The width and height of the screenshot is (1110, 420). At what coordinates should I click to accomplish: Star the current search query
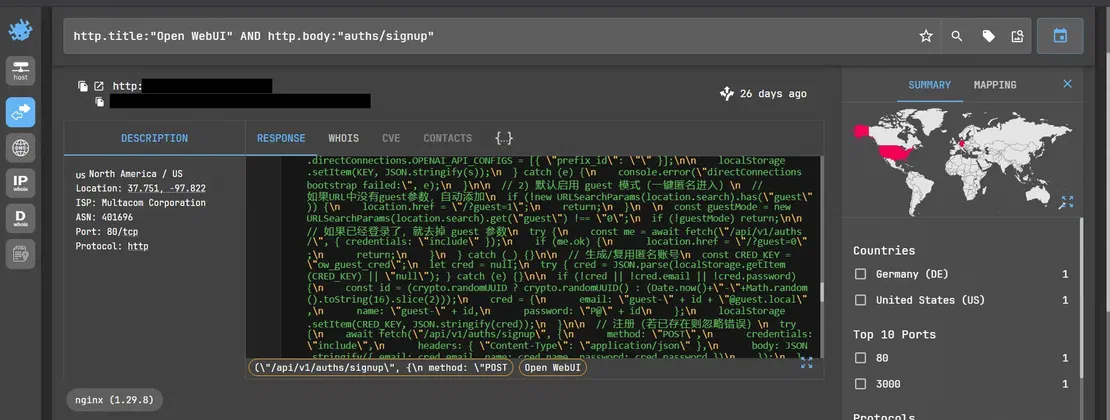click(x=926, y=36)
